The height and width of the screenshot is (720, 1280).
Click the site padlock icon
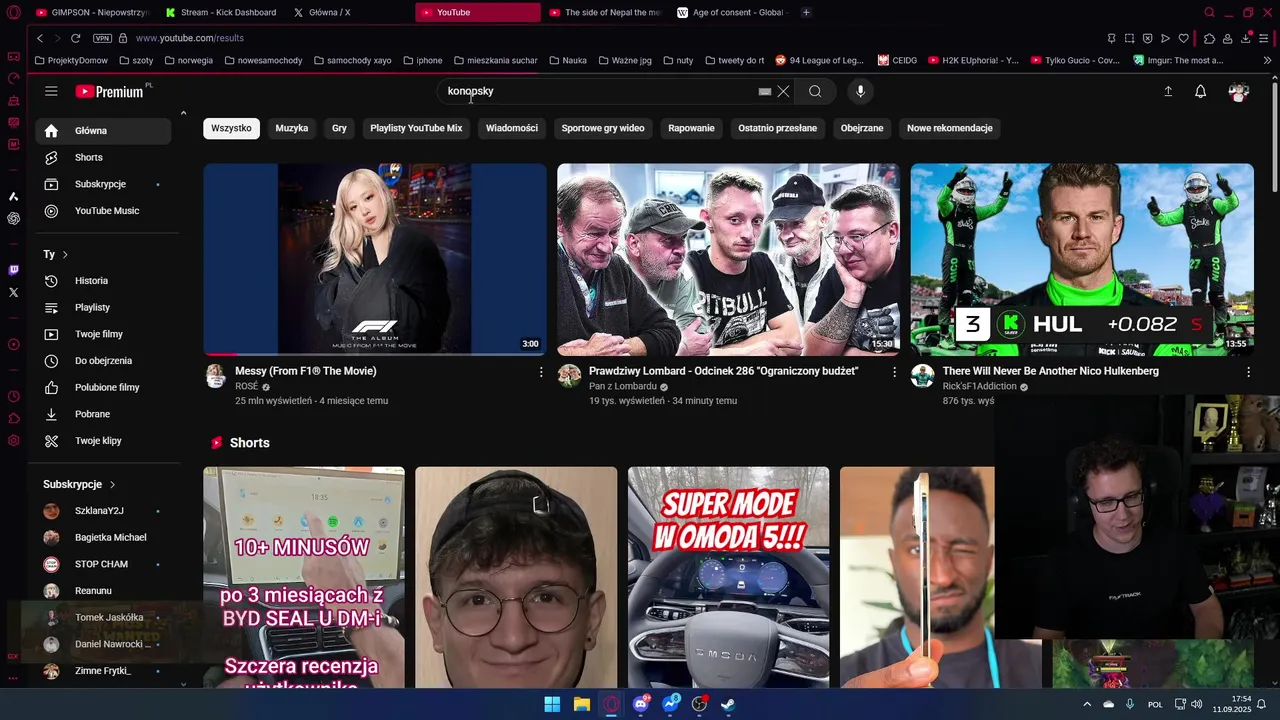(123, 38)
